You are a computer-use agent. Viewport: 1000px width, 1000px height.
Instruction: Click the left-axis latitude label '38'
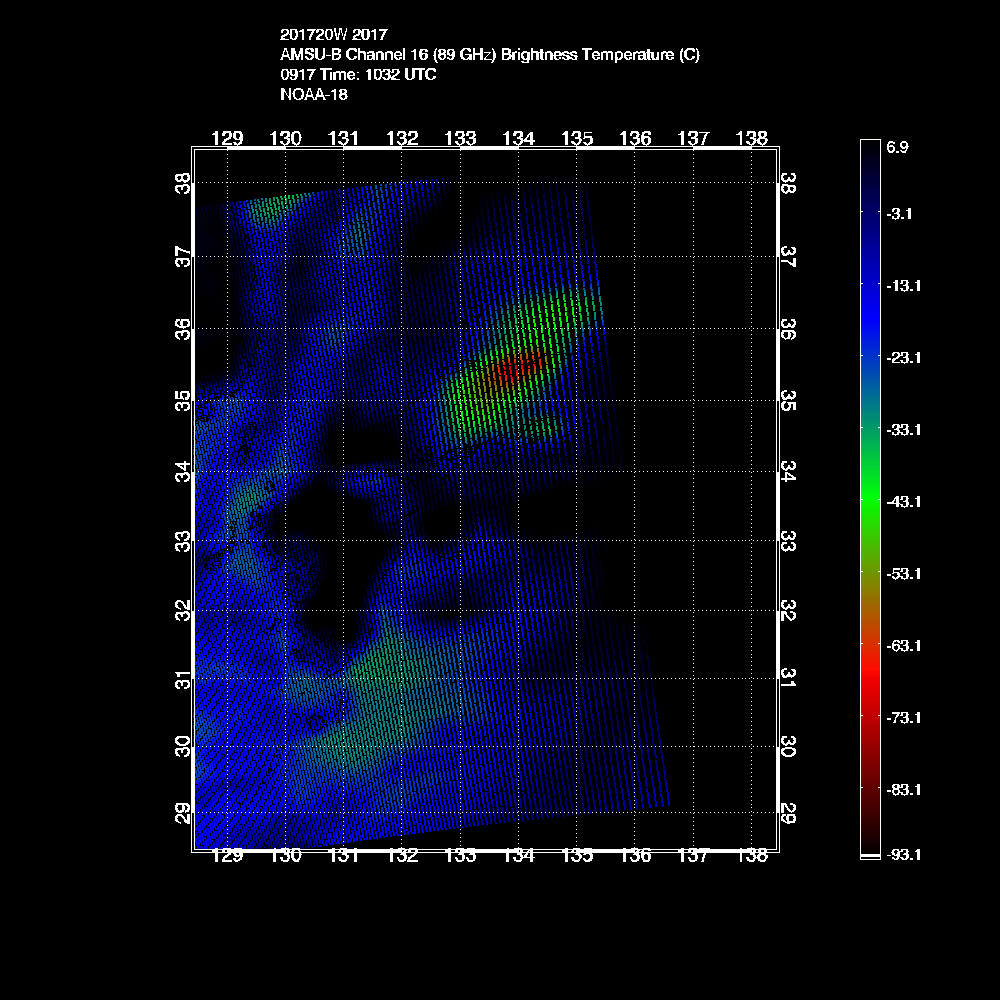tap(182, 184)
